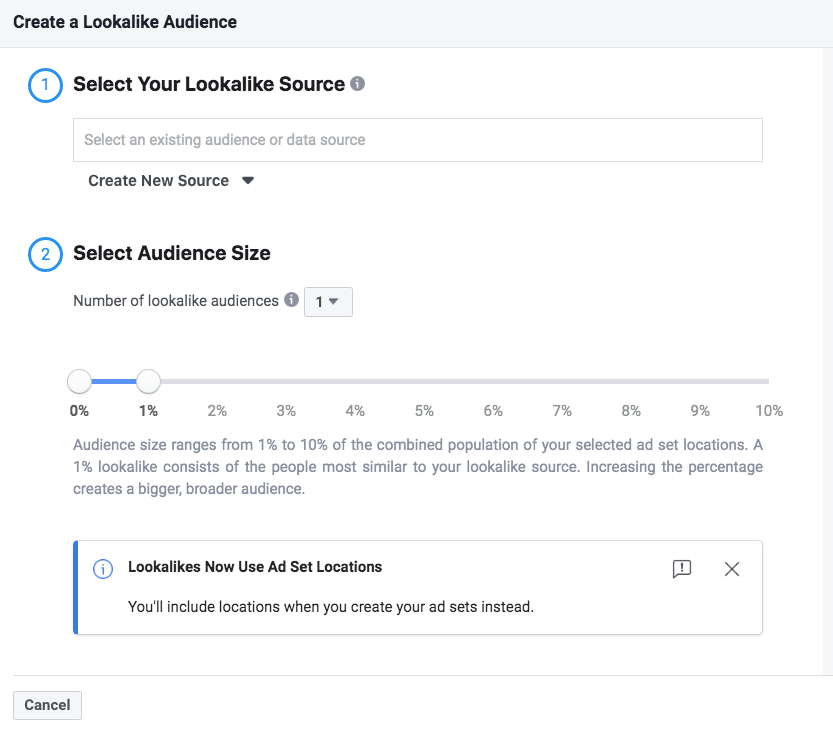The image size is (833, 735).
Task: Click the slider handle at 0%
Action: (x=79, y=381)
